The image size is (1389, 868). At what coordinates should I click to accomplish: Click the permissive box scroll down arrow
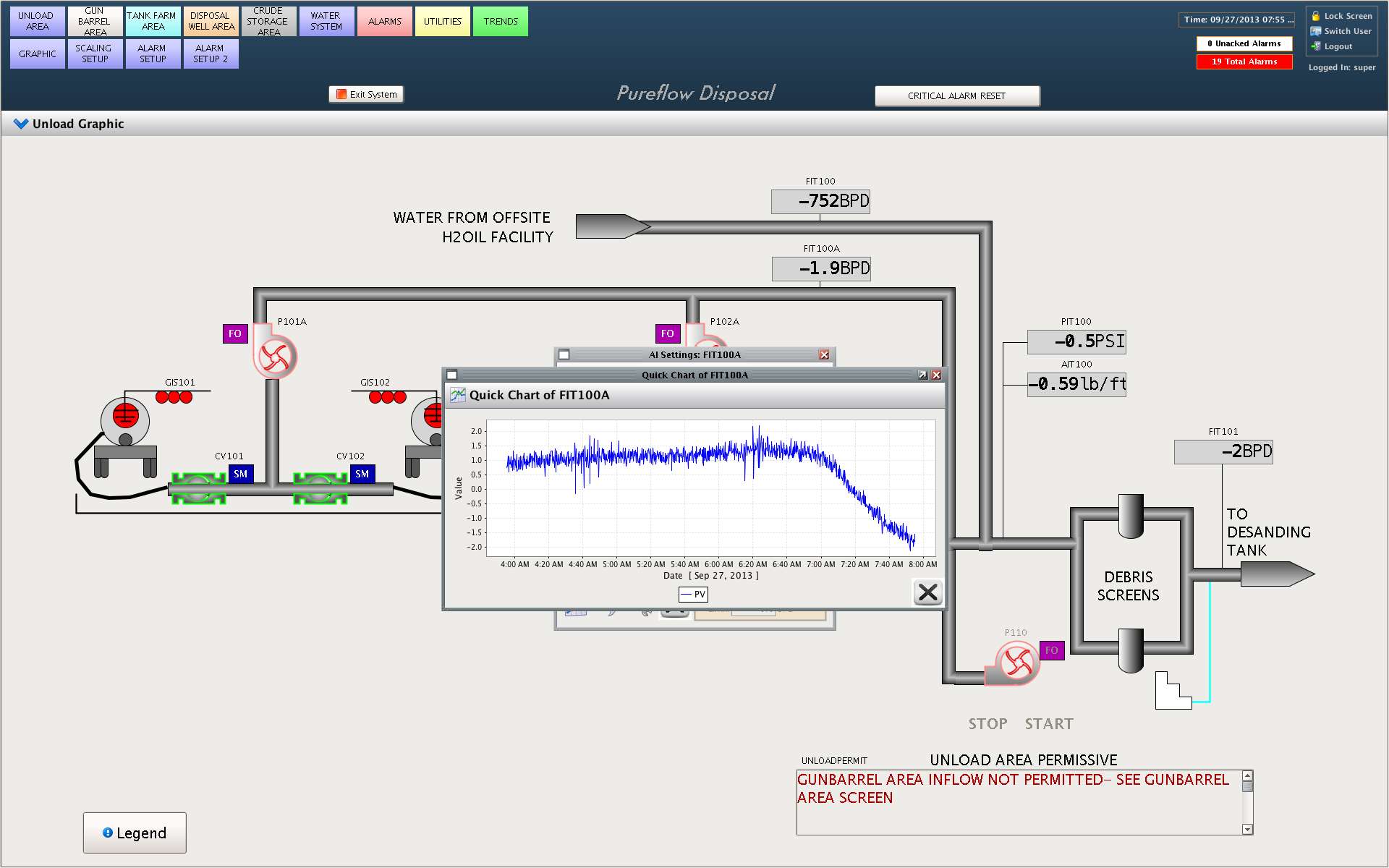(x=1247, y=830)
